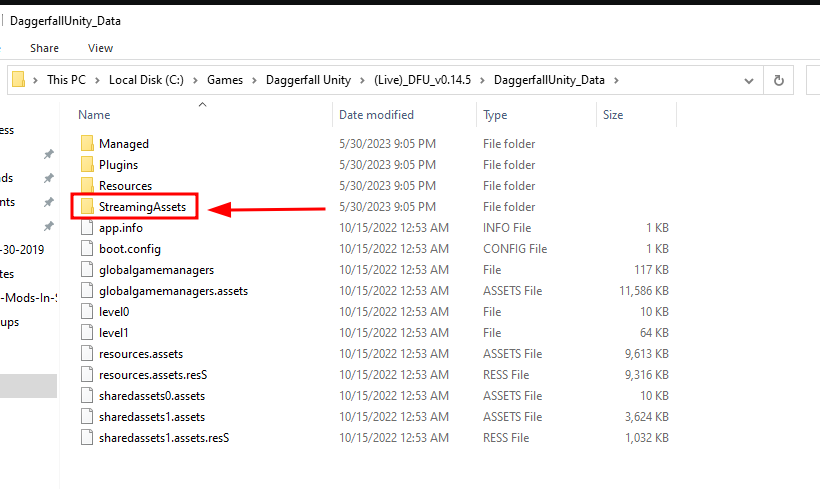Open the -Mods-In- sidebar item

29,298
